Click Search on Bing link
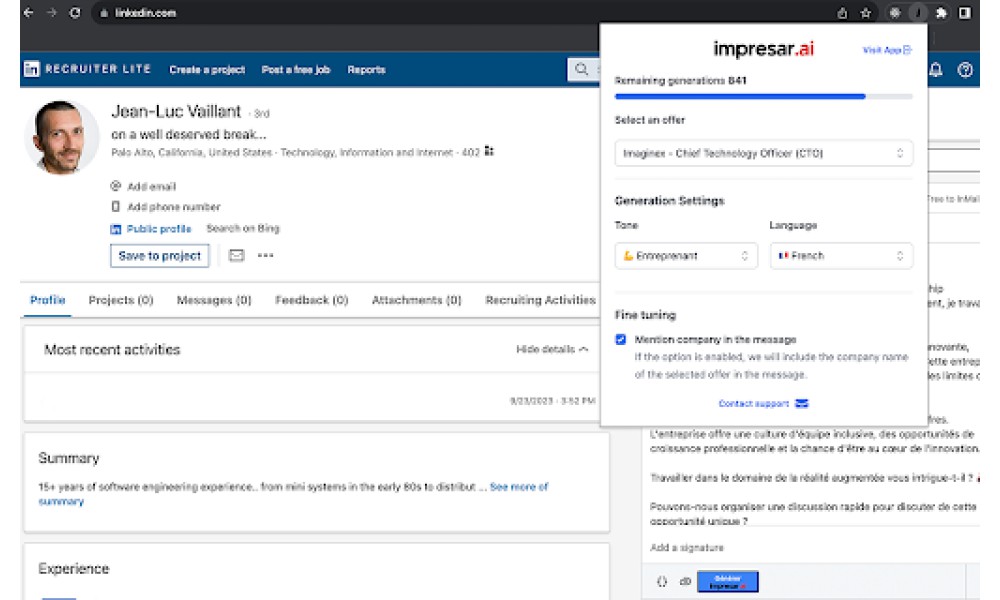The width and height of the screenshot is (1000, 600). [242, 228]
